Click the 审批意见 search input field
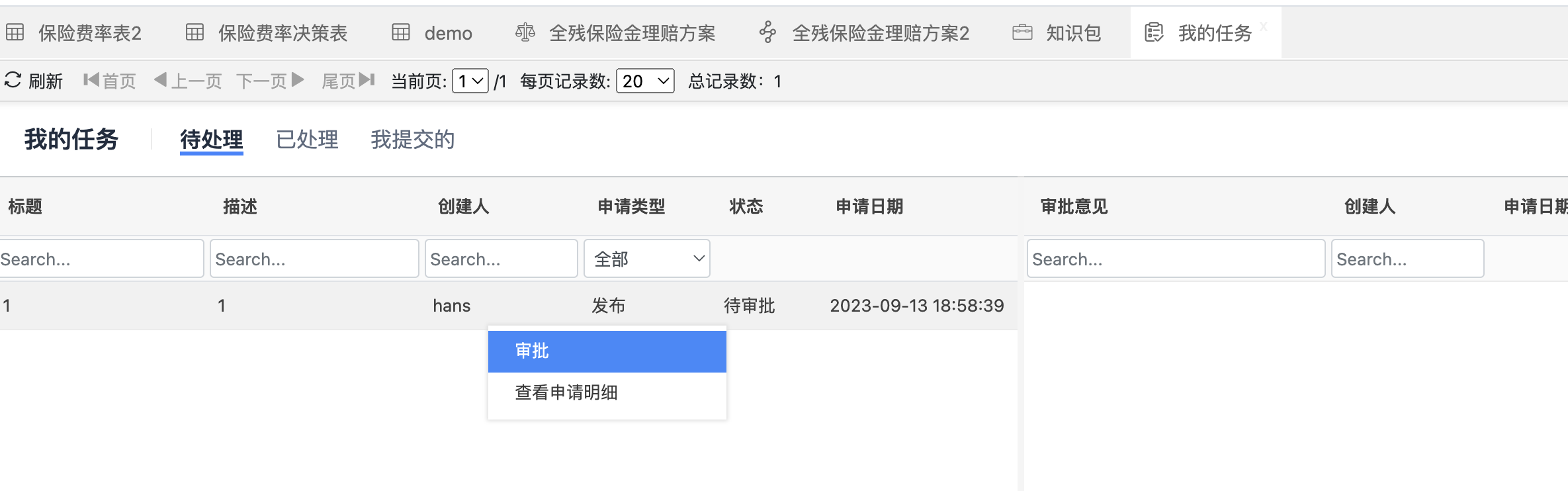The width and height of the screenshot is (1568, 491). coord(1175,259)
